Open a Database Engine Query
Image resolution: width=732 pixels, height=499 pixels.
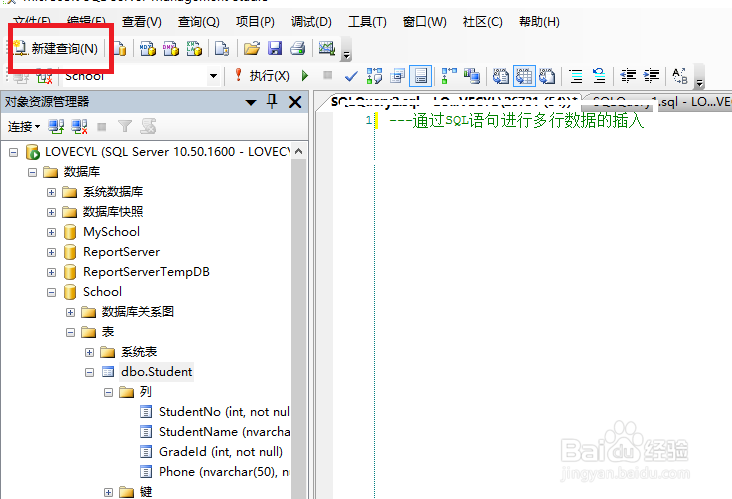[x=120, y=48]
